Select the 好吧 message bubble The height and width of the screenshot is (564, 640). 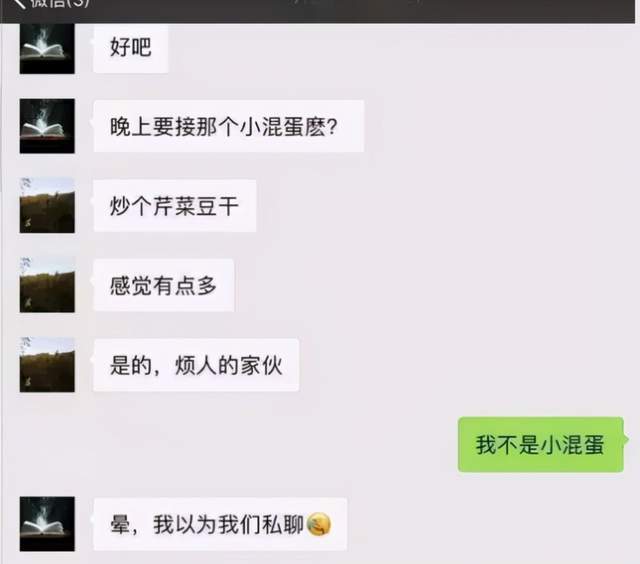[131, 48]
